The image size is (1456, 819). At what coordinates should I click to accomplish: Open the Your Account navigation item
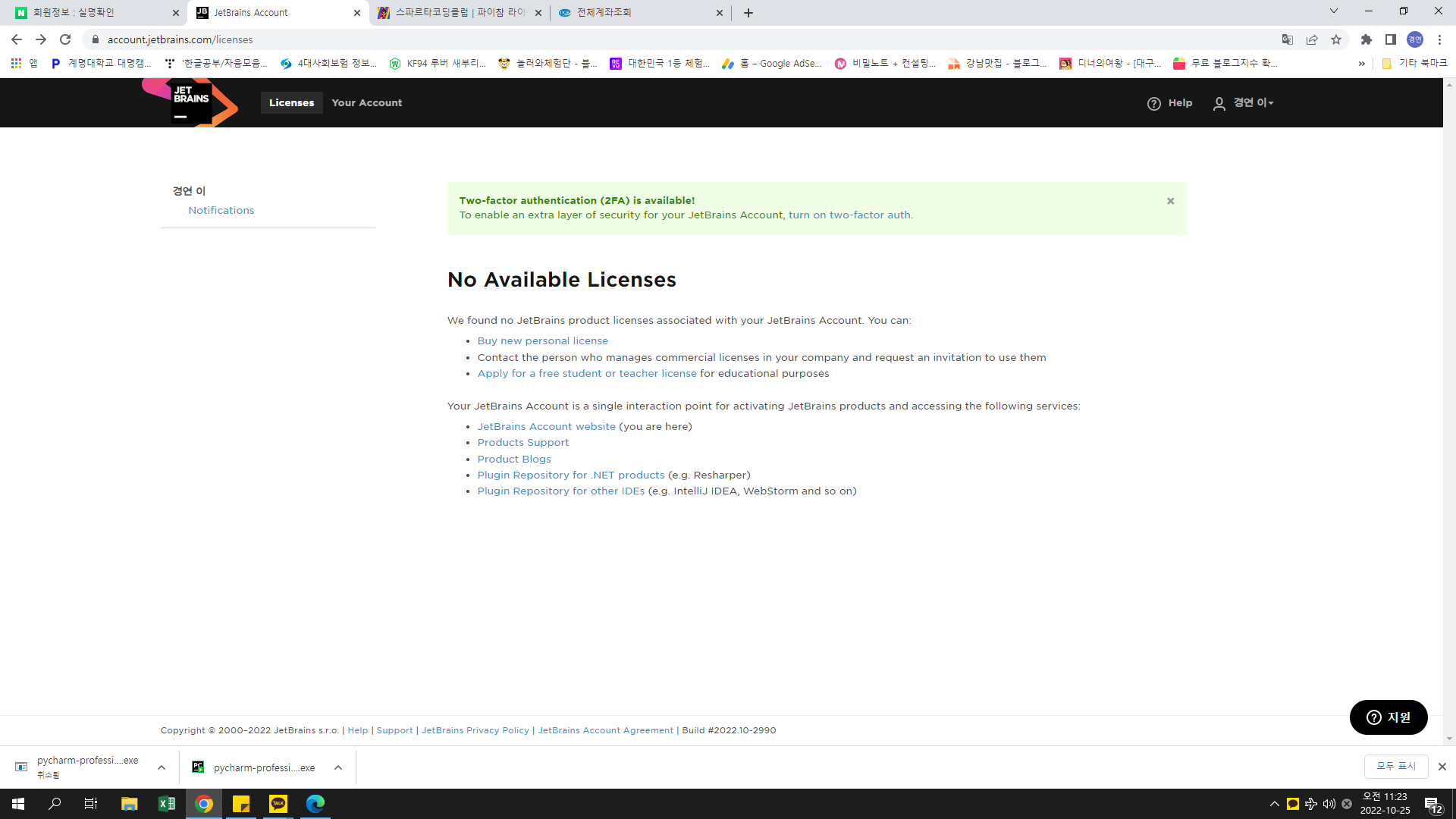[x=367, y=103]
